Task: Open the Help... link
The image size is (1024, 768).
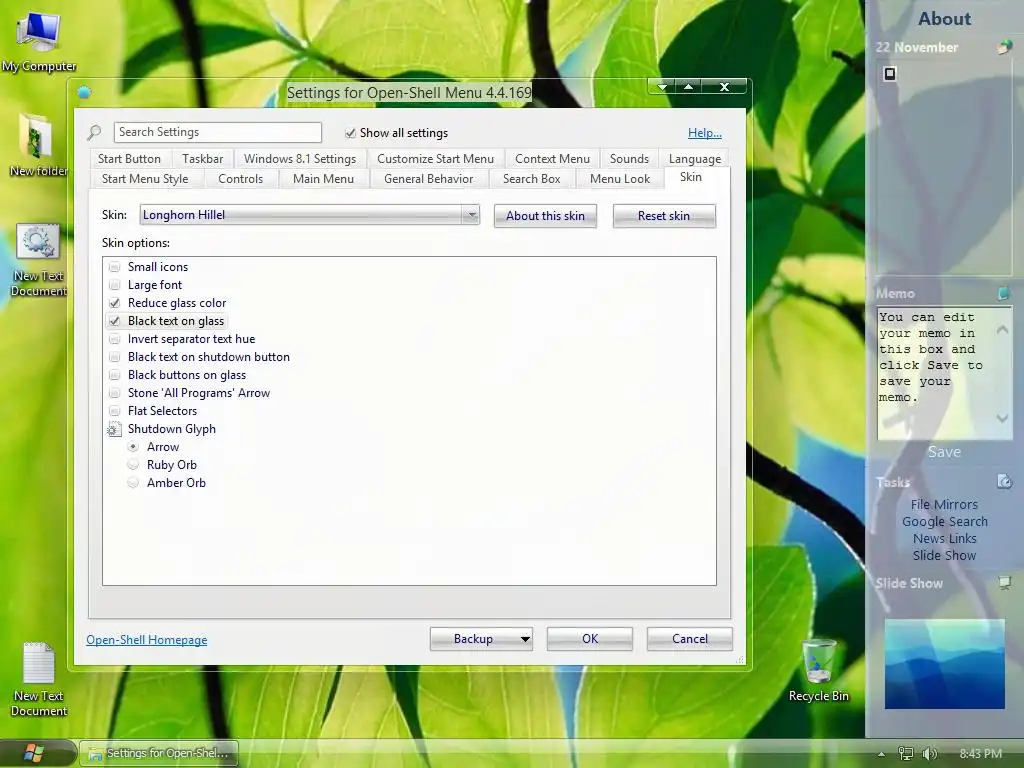Action: click(705, 133)
